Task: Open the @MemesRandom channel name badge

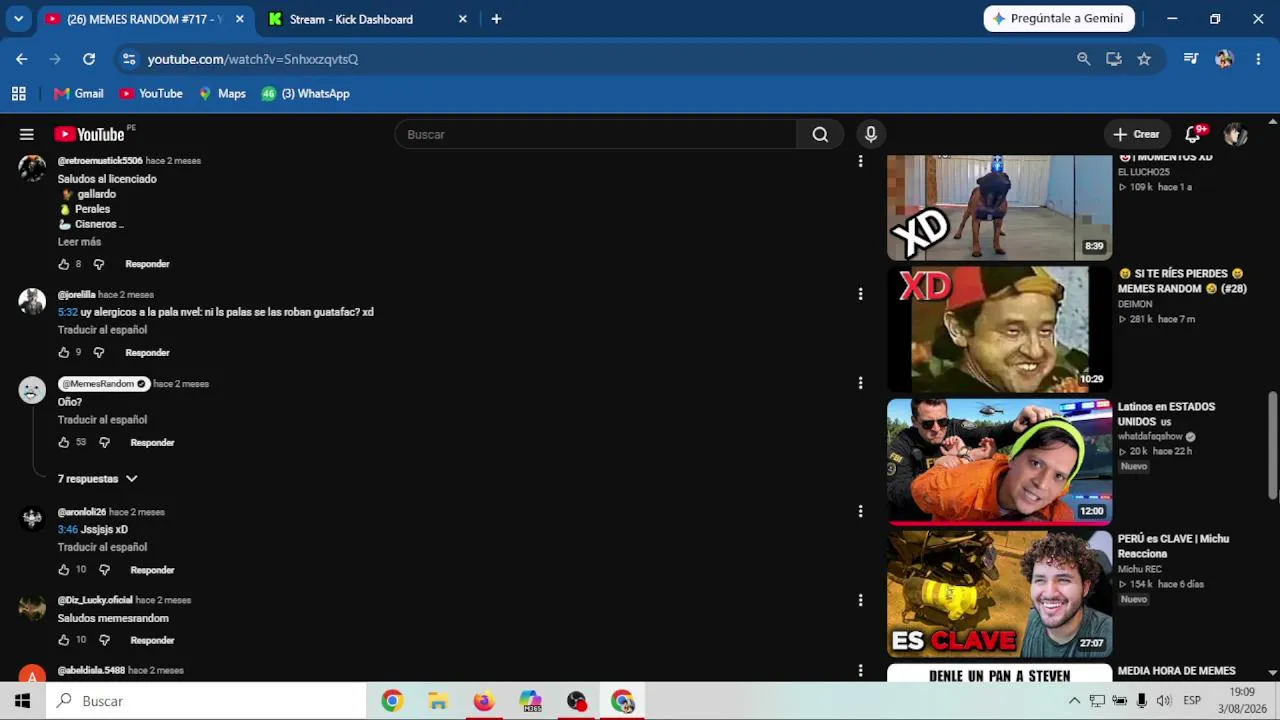Action: (x=104, y=384)
